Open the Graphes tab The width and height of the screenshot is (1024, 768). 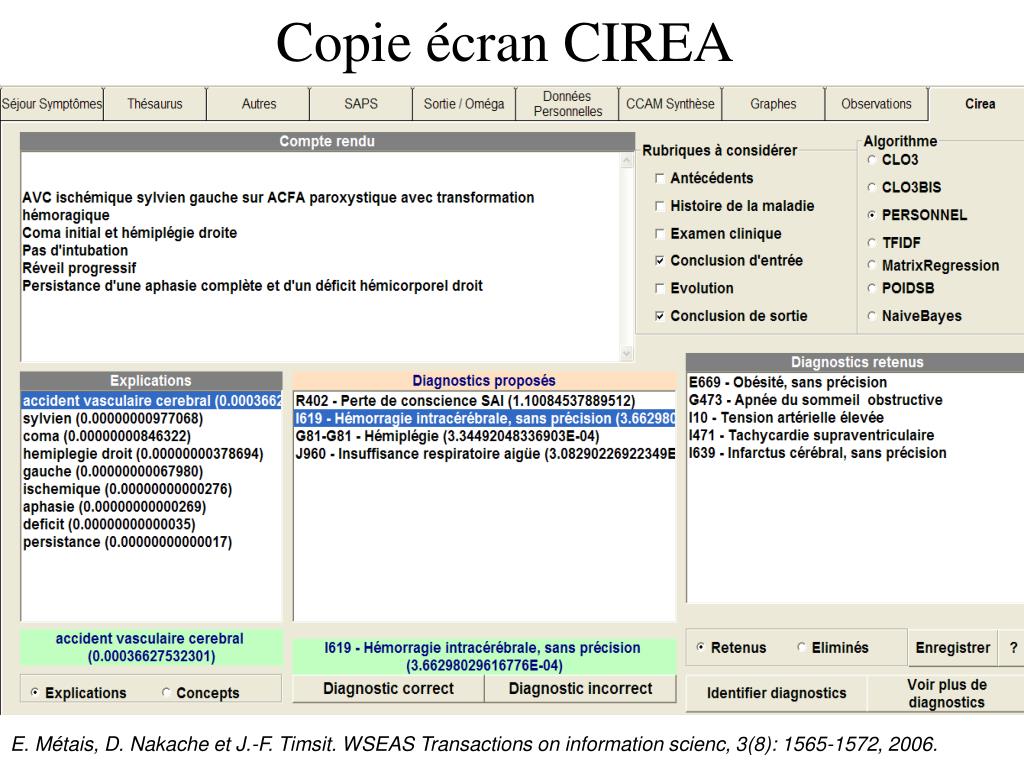[x=773, y=104]
